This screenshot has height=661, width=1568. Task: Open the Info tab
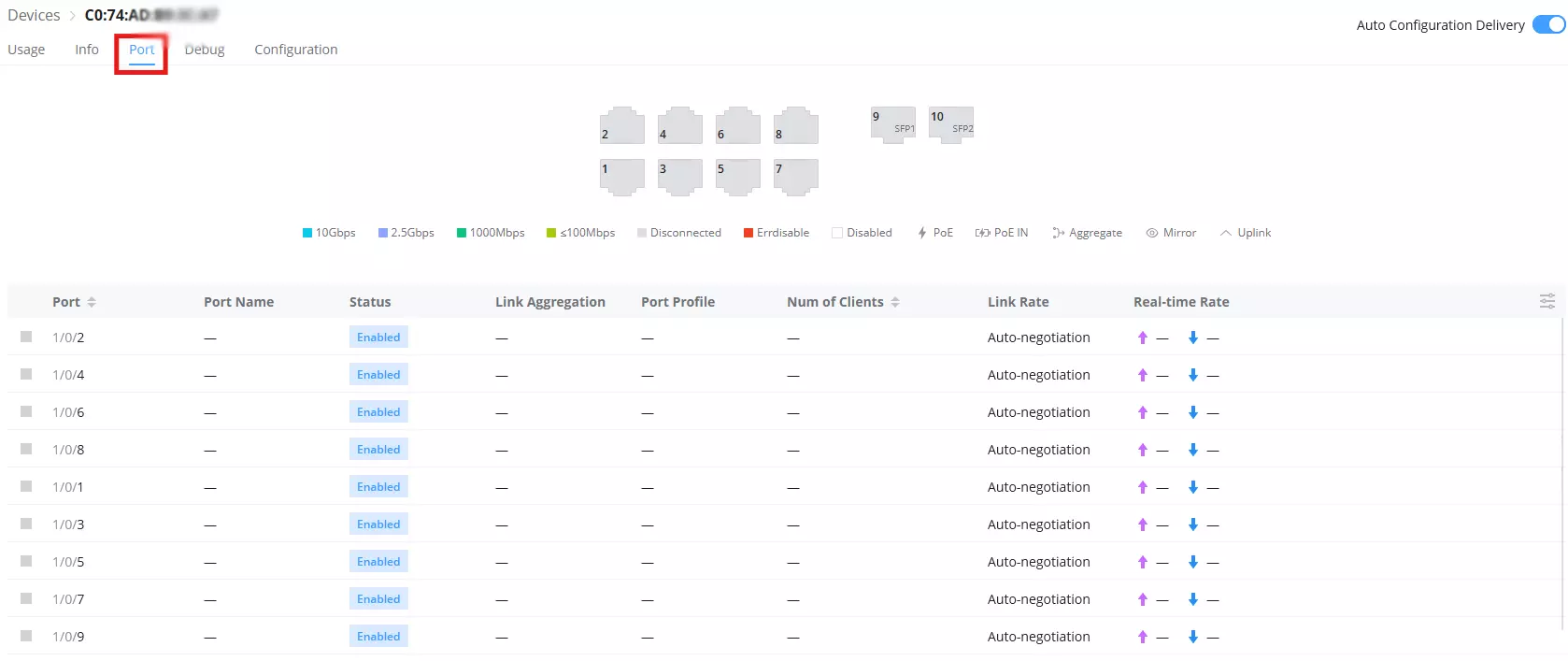click(x=87, y=50)
